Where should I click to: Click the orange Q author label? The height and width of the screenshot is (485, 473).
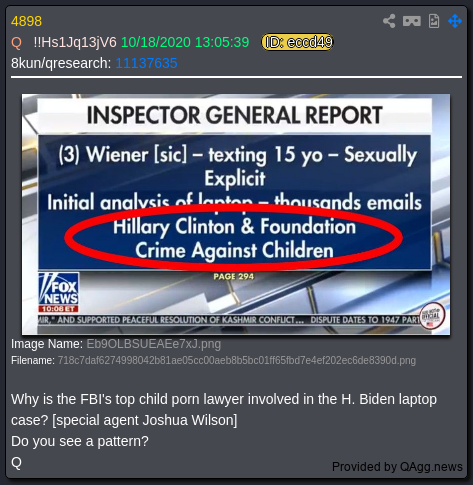[x=16, y=43]
